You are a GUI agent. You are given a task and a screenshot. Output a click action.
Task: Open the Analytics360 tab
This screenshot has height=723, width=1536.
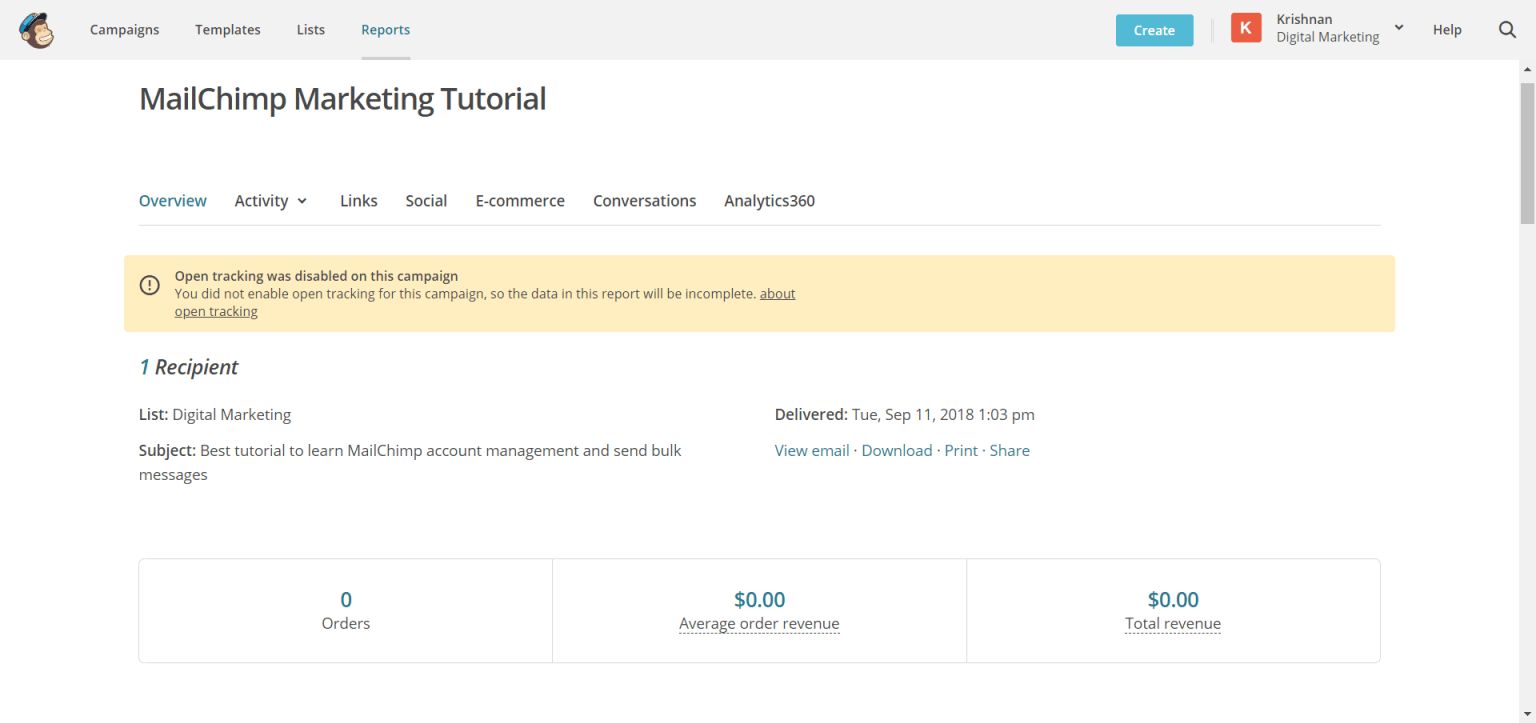[x=769, y=201]
